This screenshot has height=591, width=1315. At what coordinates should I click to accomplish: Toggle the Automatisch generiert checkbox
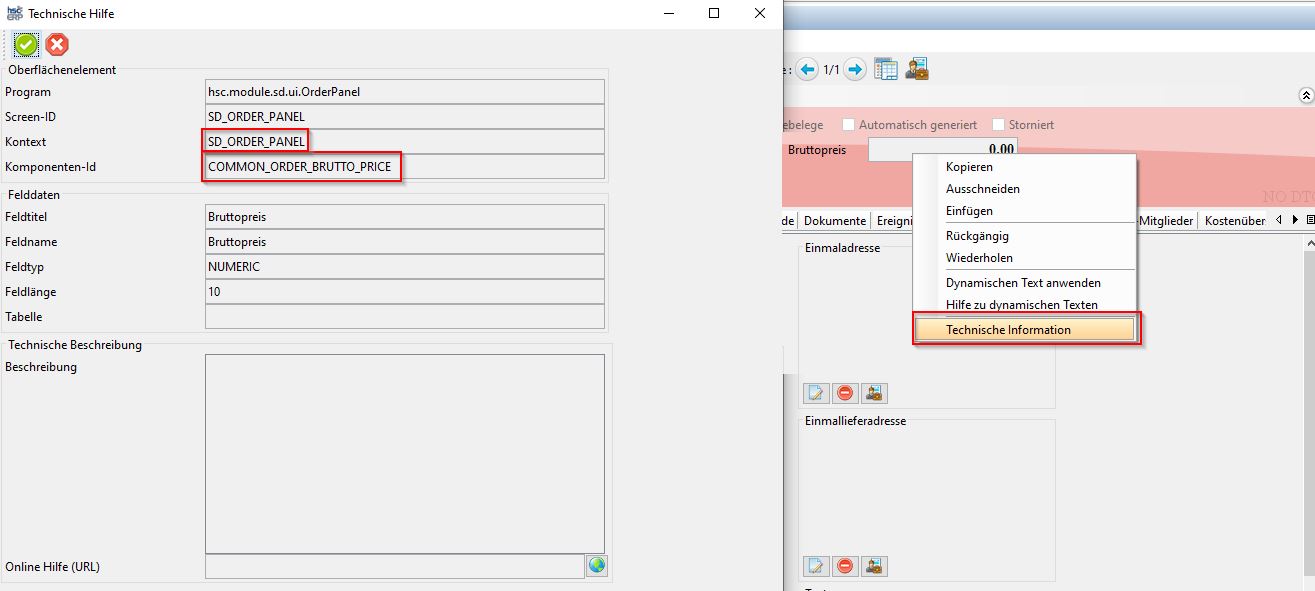[x=848, y=125]
